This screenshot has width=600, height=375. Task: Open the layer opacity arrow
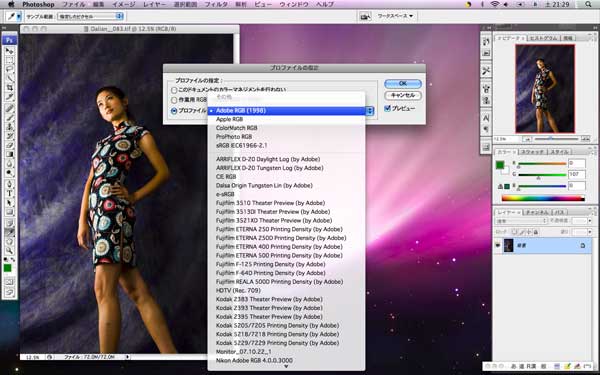click(590, 221)
